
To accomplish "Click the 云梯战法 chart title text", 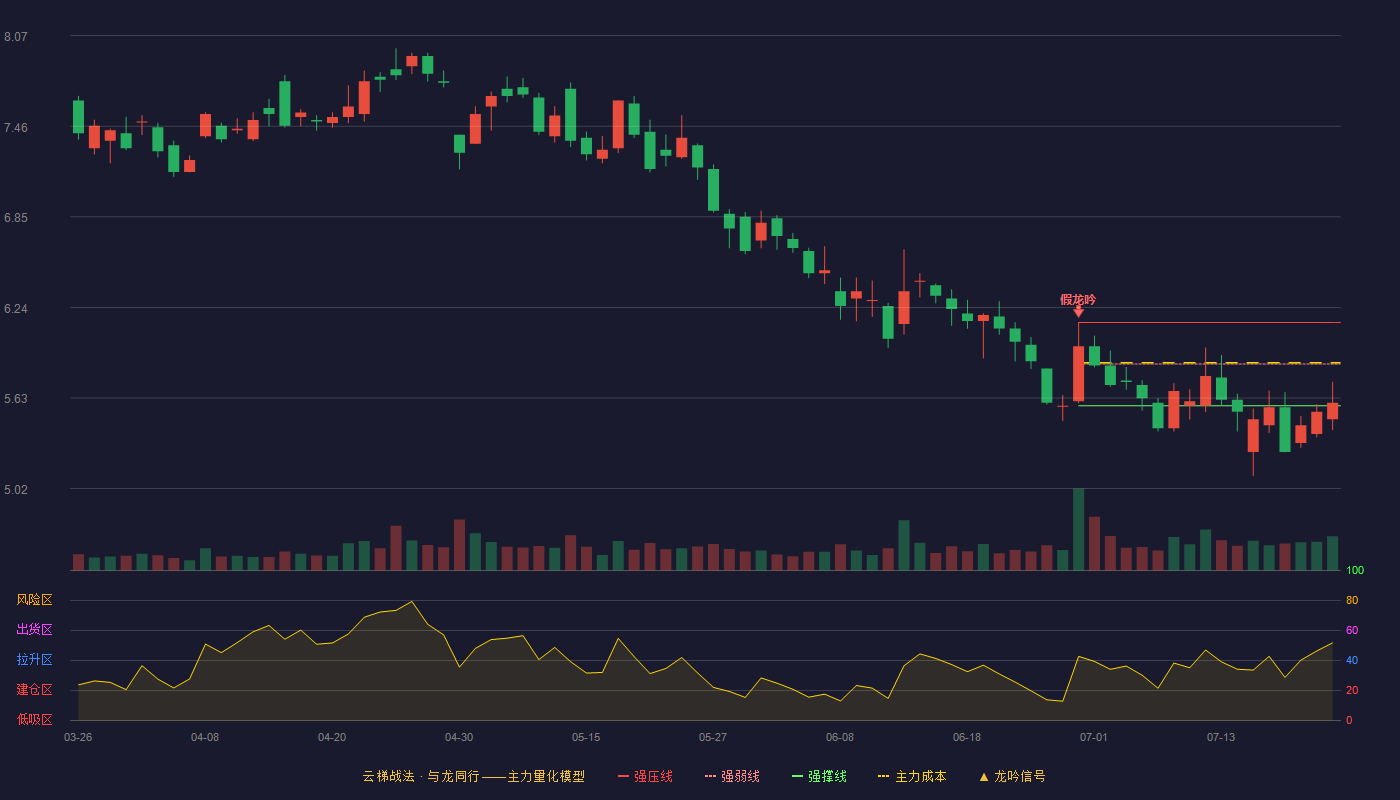I will [x=388, y=776].
